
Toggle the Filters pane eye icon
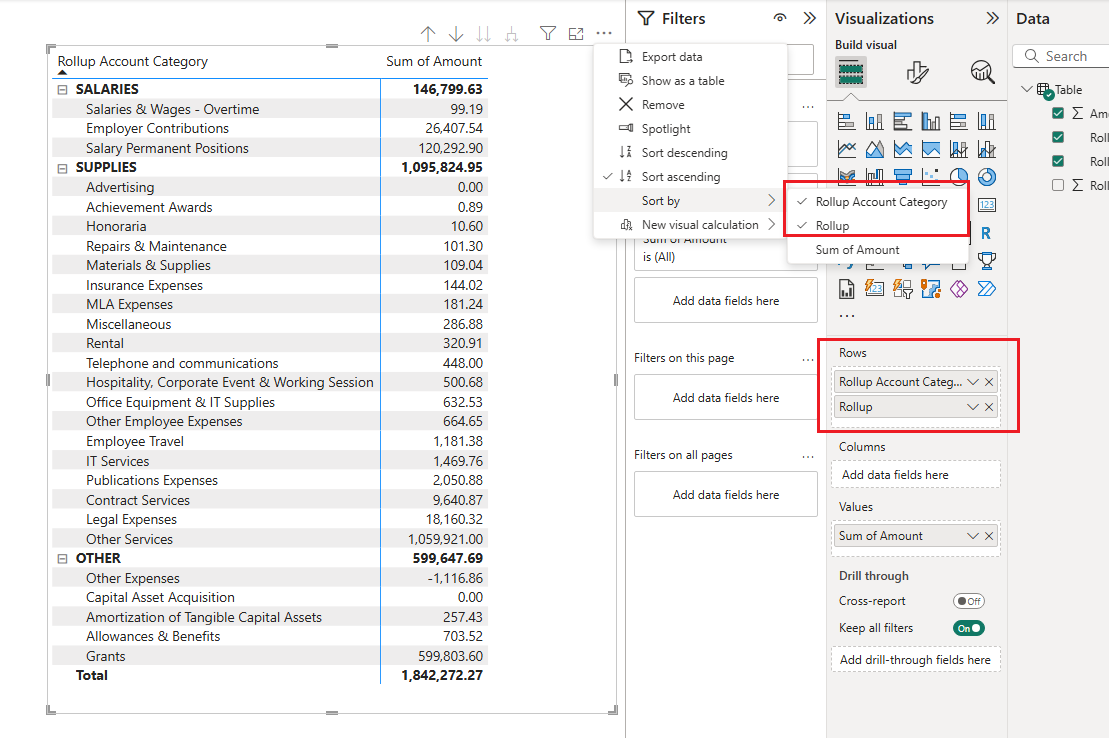coord(780,18)
